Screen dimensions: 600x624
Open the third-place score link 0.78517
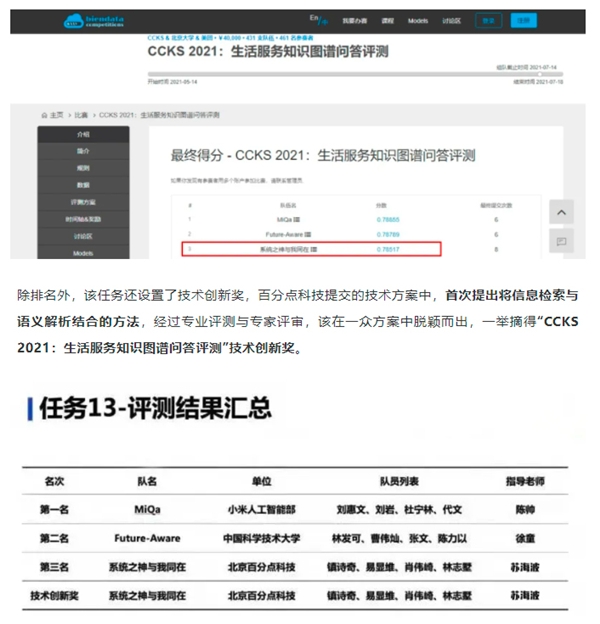[388, 250]
